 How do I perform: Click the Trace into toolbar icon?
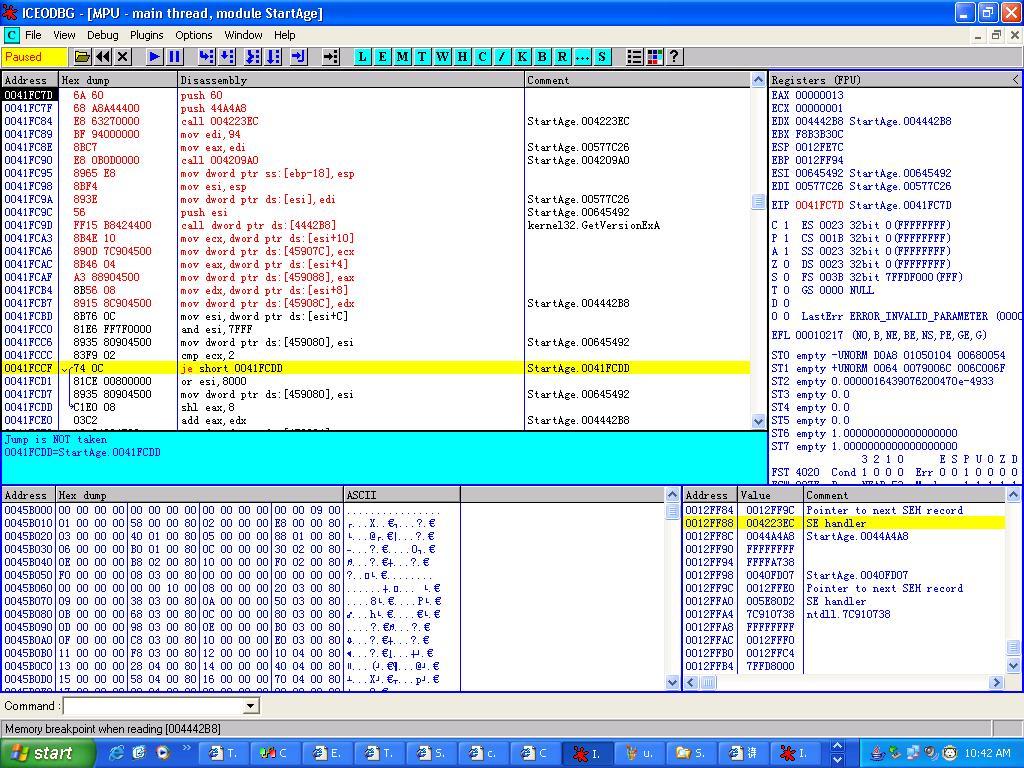253,57
